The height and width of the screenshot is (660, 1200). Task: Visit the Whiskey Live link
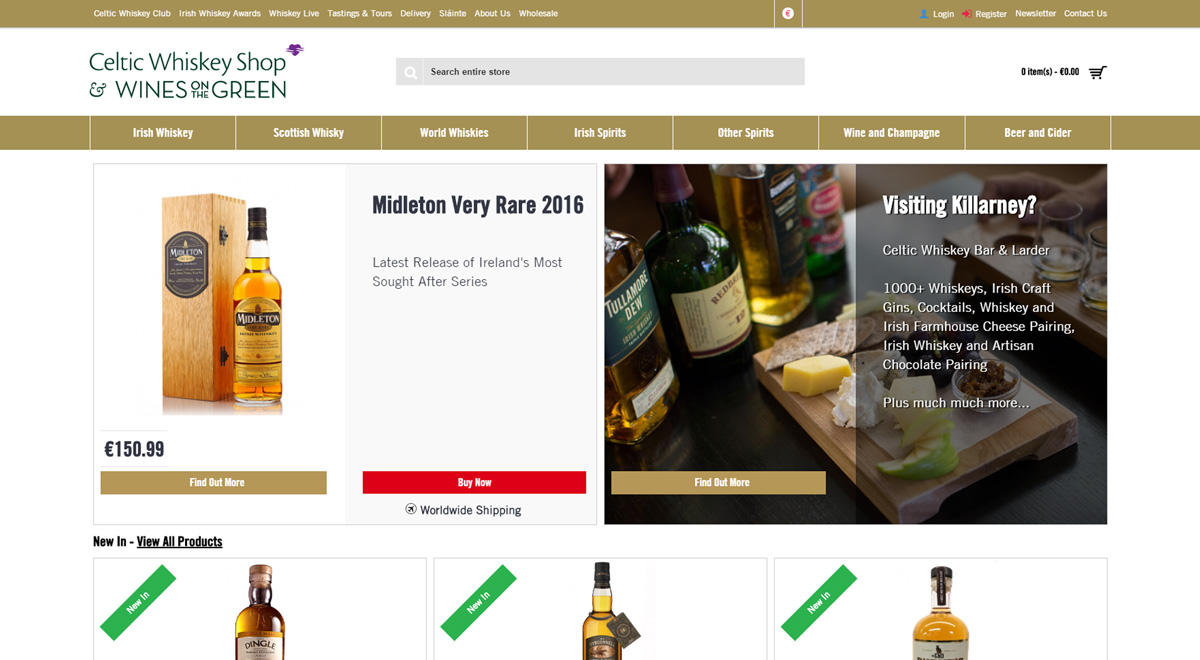(294, 14)
